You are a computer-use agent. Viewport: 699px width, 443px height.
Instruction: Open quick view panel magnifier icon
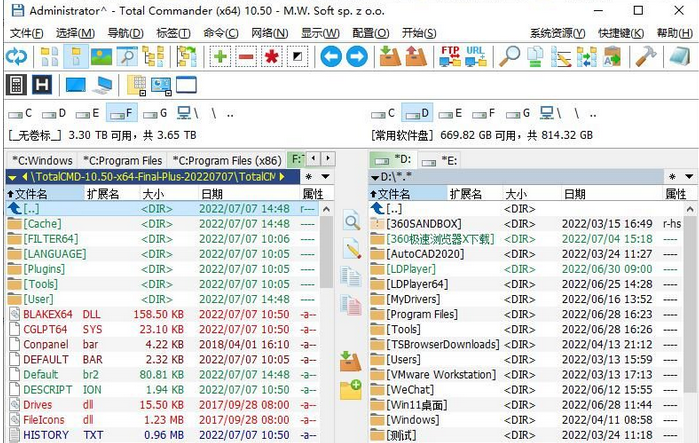[127, 57]
